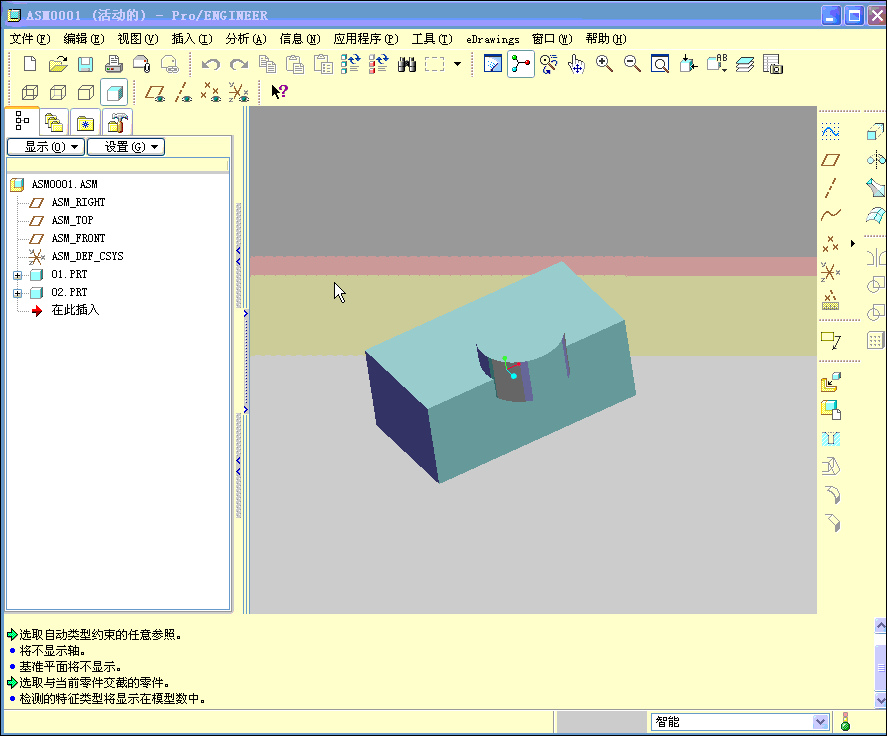887x736 pixels.
Task: Toggle coordinate systems visibility
Action: 239,92
